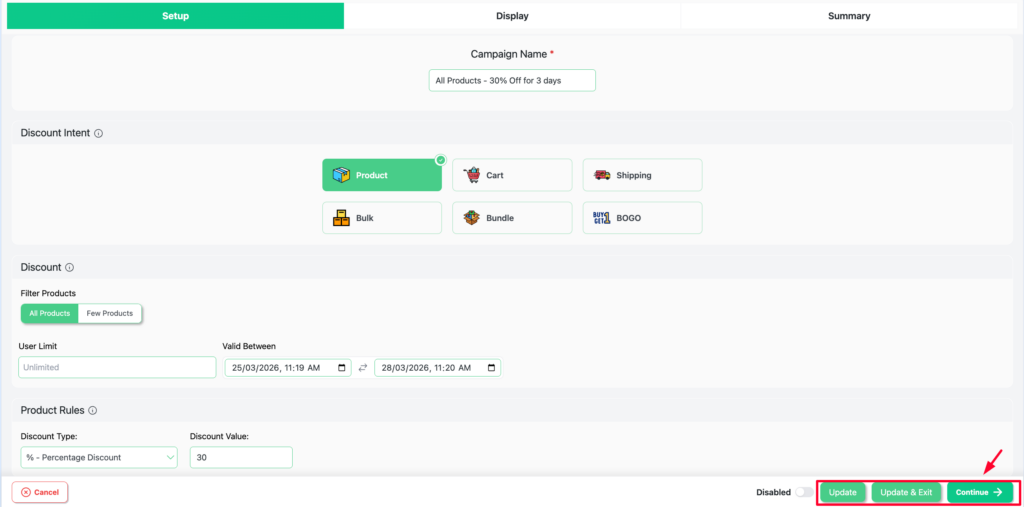Click the Buy-Get-1 BOGO icon
Screen dimensions: 1024x507
tap(601, 218)
